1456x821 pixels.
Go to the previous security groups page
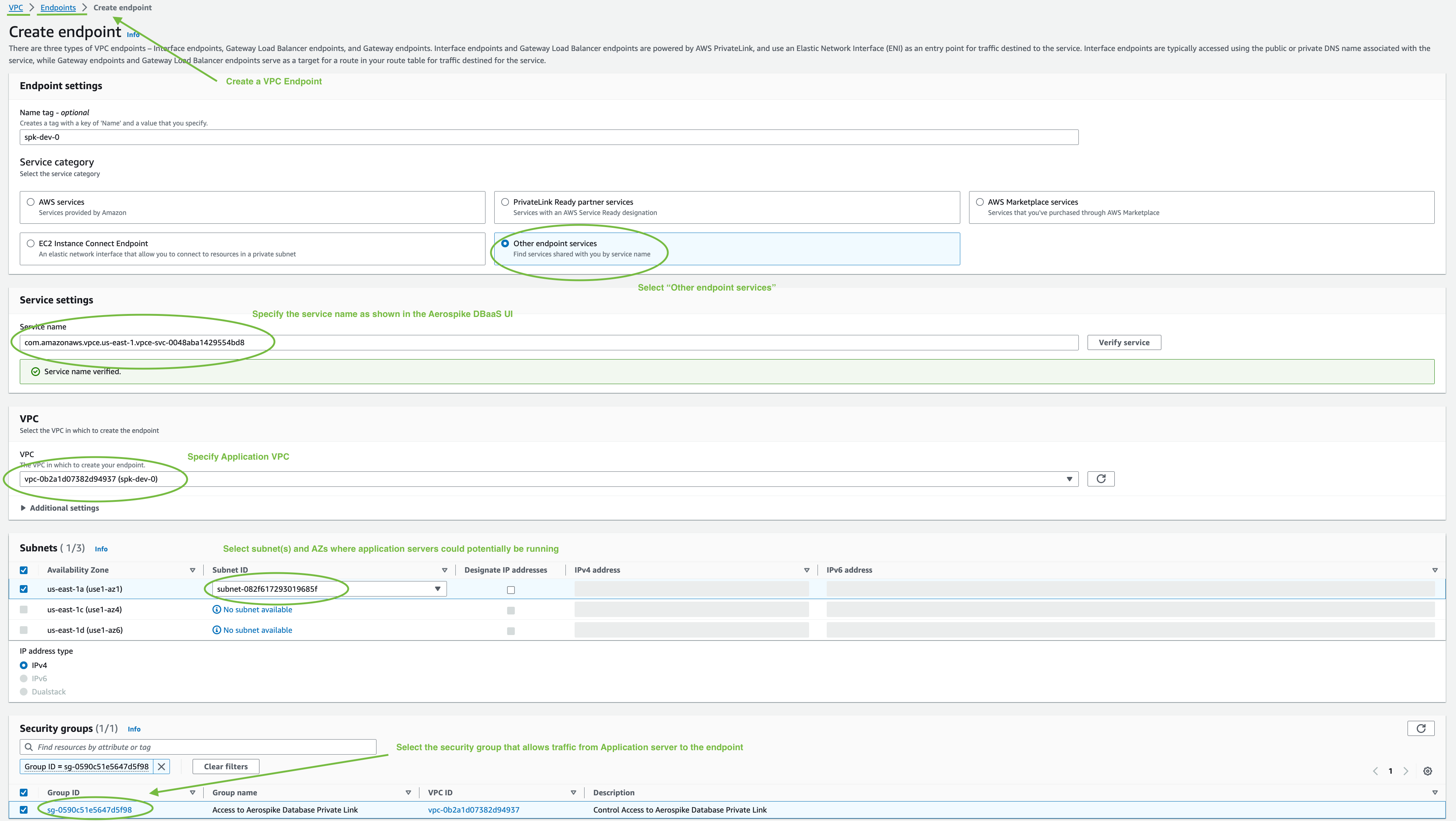(x=1375, y=771)
